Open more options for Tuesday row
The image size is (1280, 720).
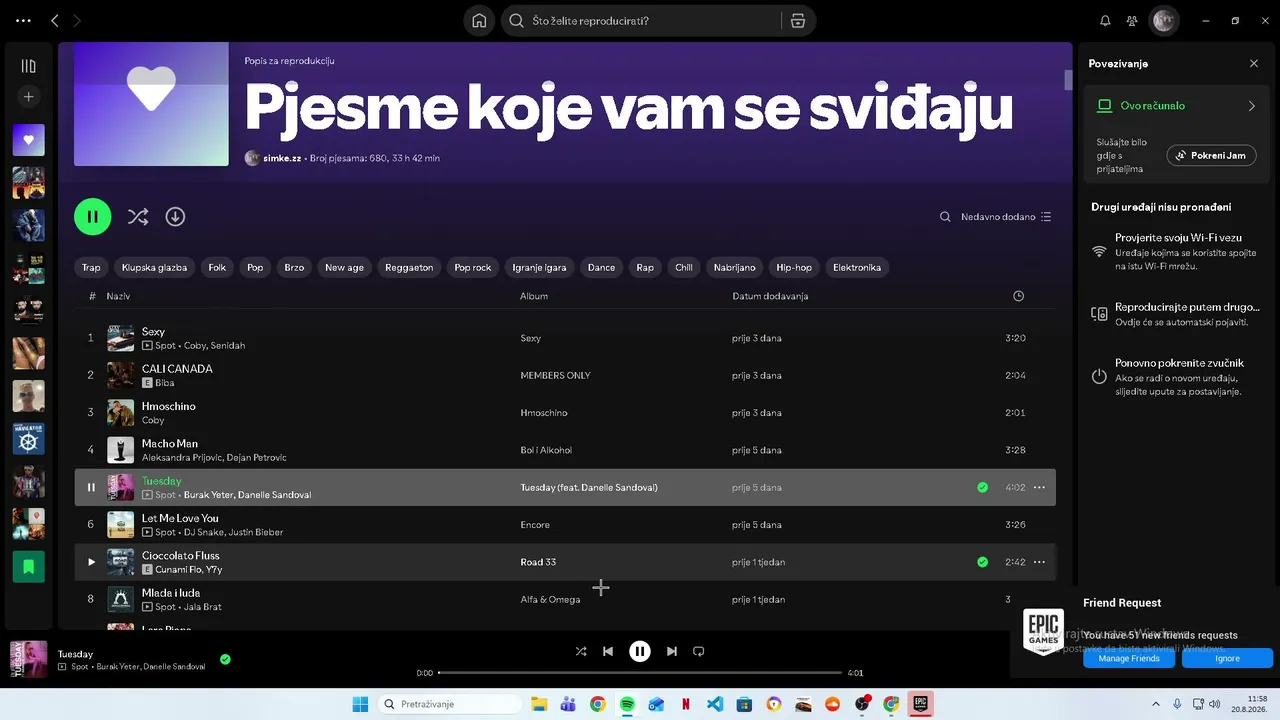coord(1039,487)
